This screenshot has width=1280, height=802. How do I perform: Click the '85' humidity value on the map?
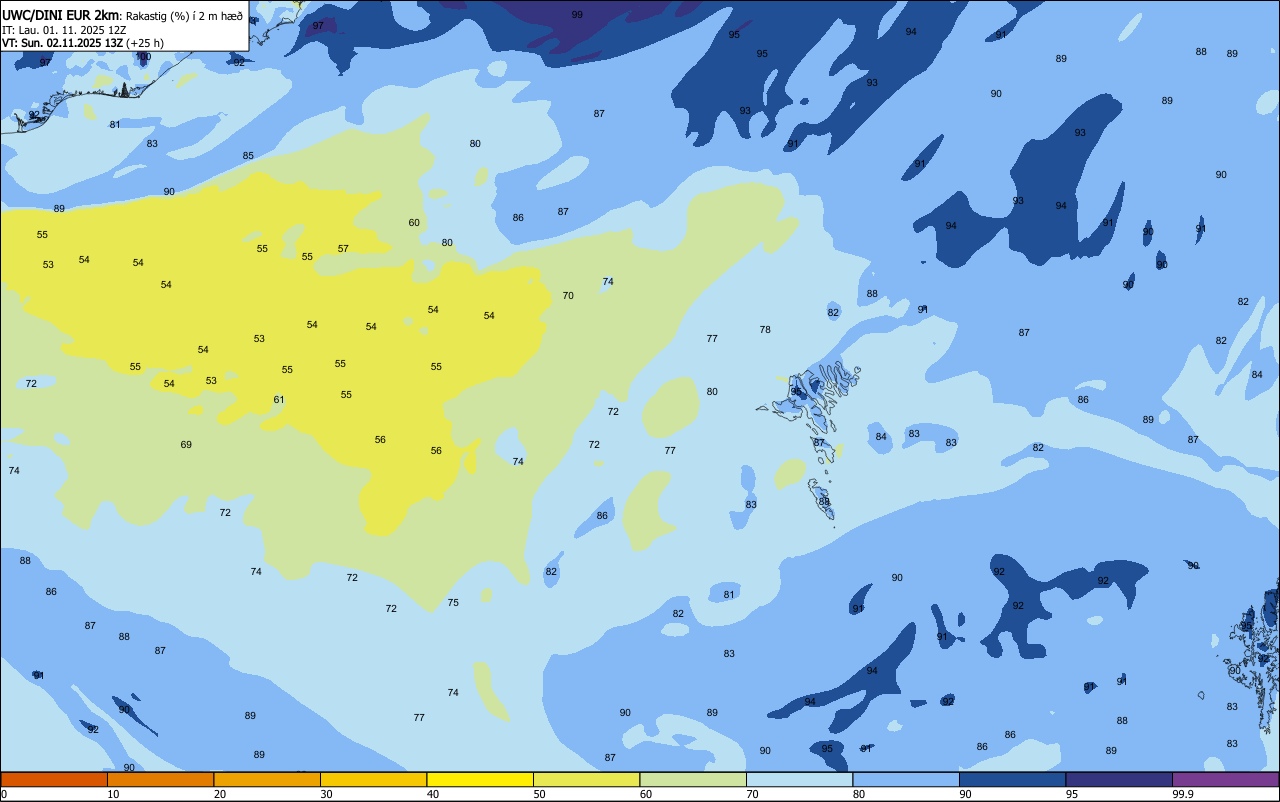point(248,155)
